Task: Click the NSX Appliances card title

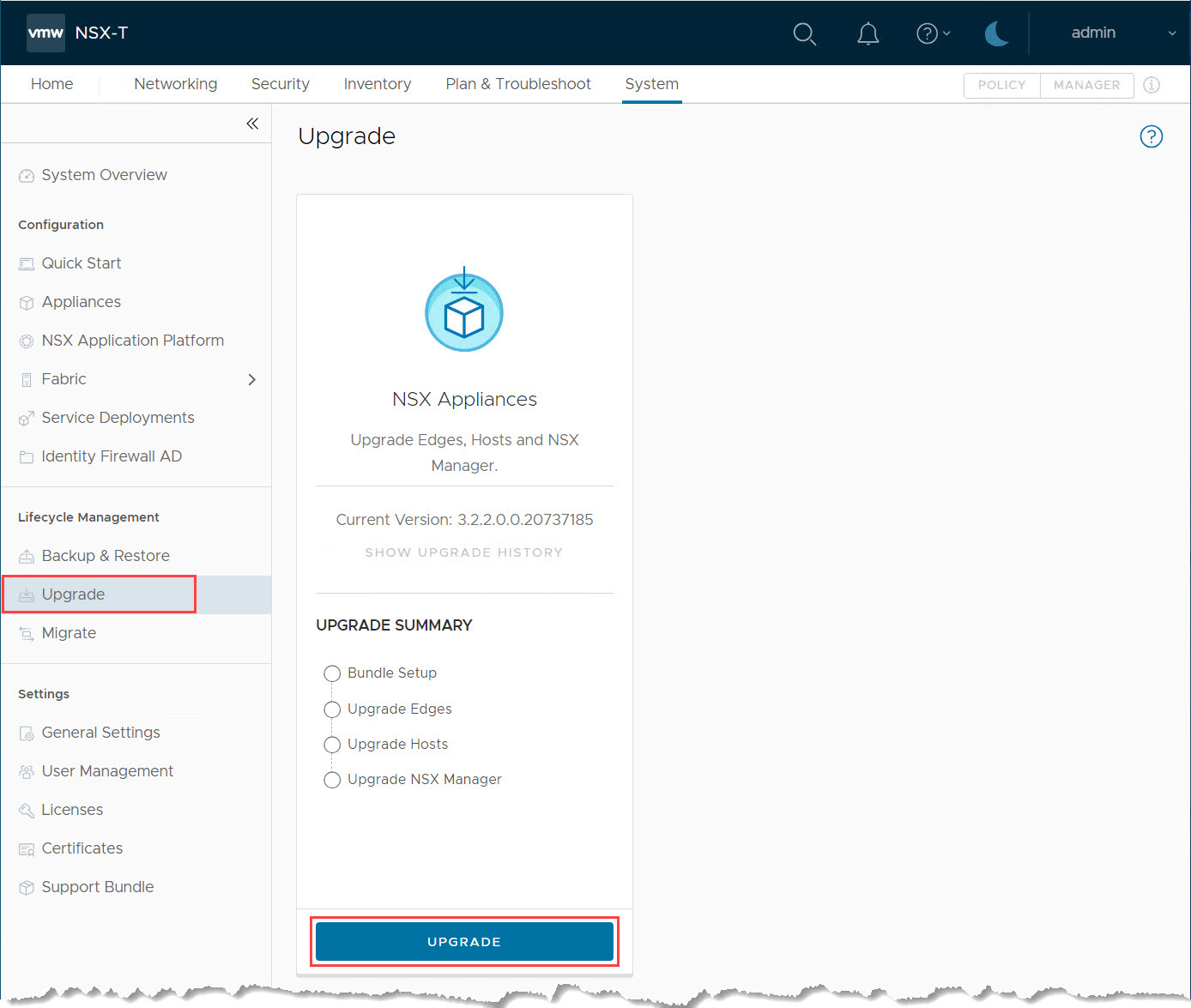Action: click(464, 399)
